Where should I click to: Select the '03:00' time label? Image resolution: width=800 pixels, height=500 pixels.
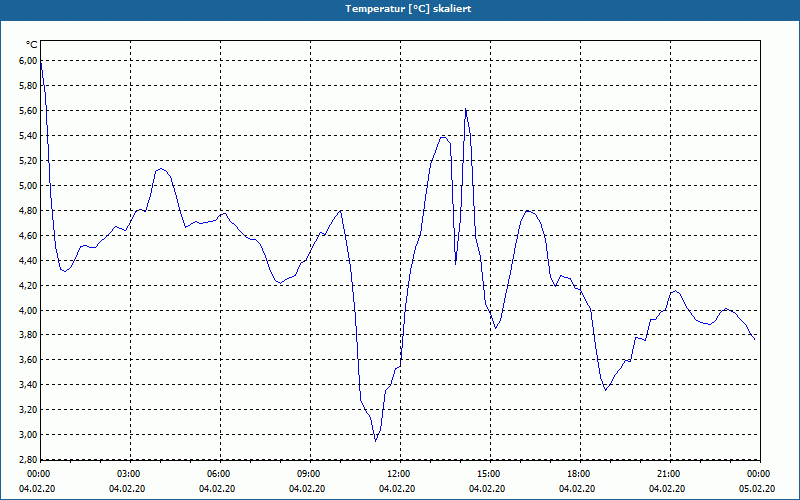tap(128, 474)
